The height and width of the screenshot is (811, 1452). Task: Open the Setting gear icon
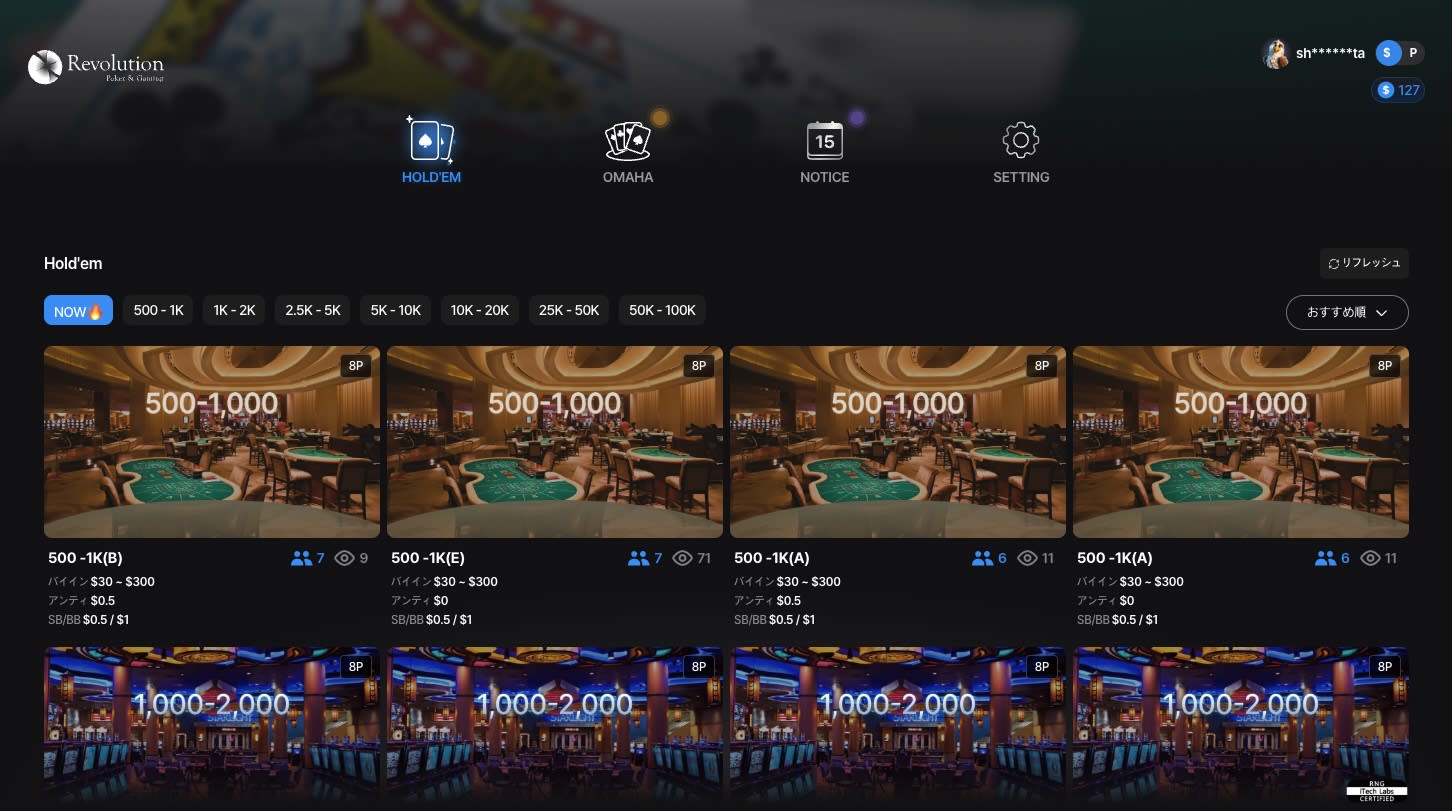(1021, 141)
